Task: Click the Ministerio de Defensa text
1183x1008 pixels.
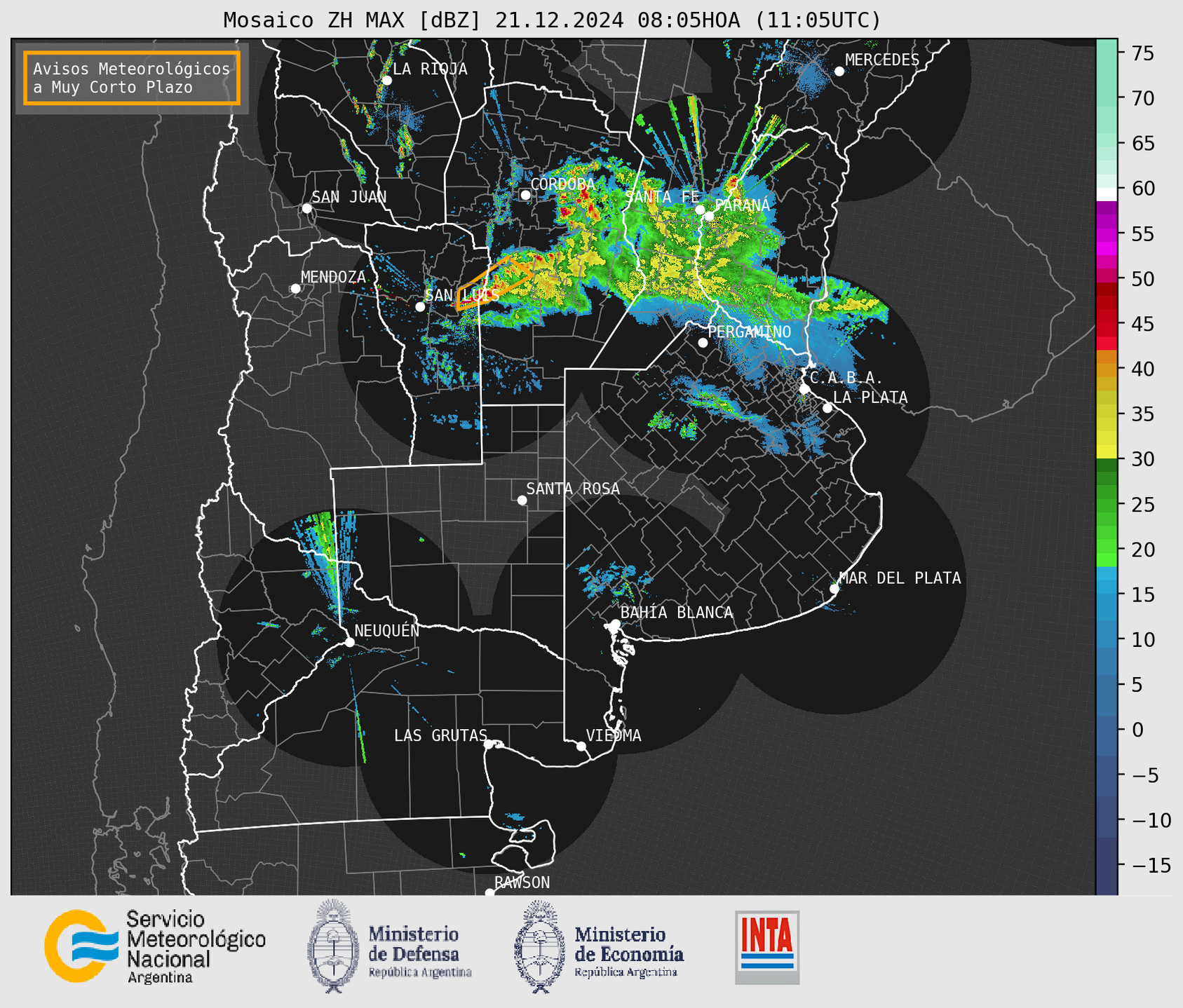Action: click(419, 951)
